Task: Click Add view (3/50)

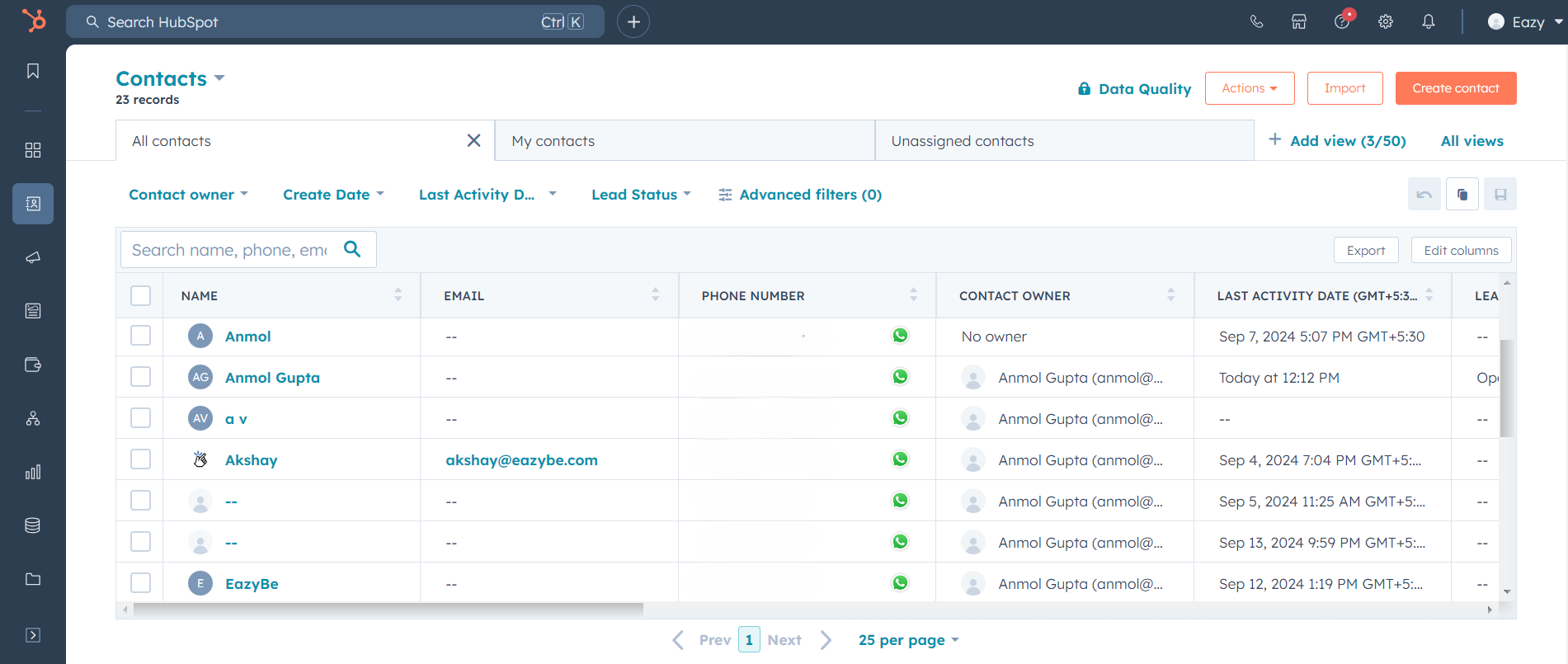Action: point(1337,141)
